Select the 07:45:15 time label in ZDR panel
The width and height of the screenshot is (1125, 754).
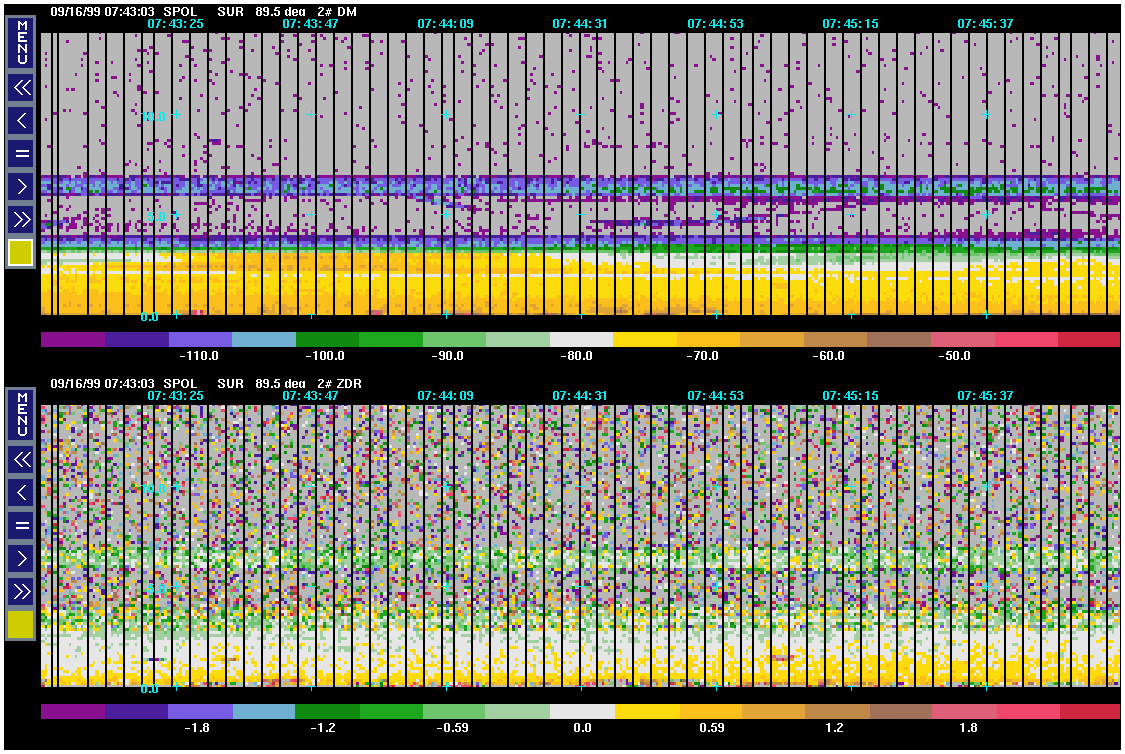(850, 395)
